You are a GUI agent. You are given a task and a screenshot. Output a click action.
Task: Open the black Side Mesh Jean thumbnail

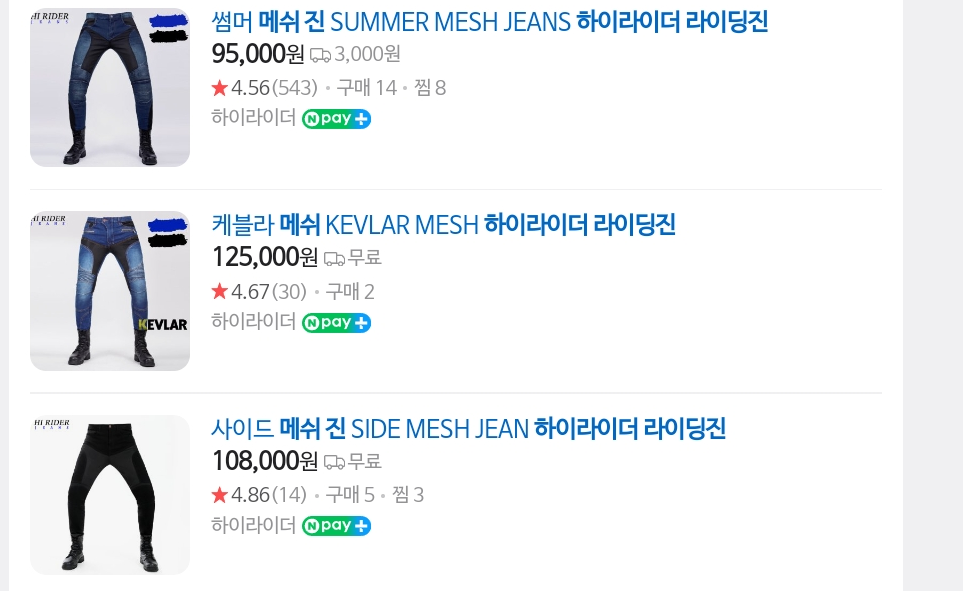tap(110, 495)
